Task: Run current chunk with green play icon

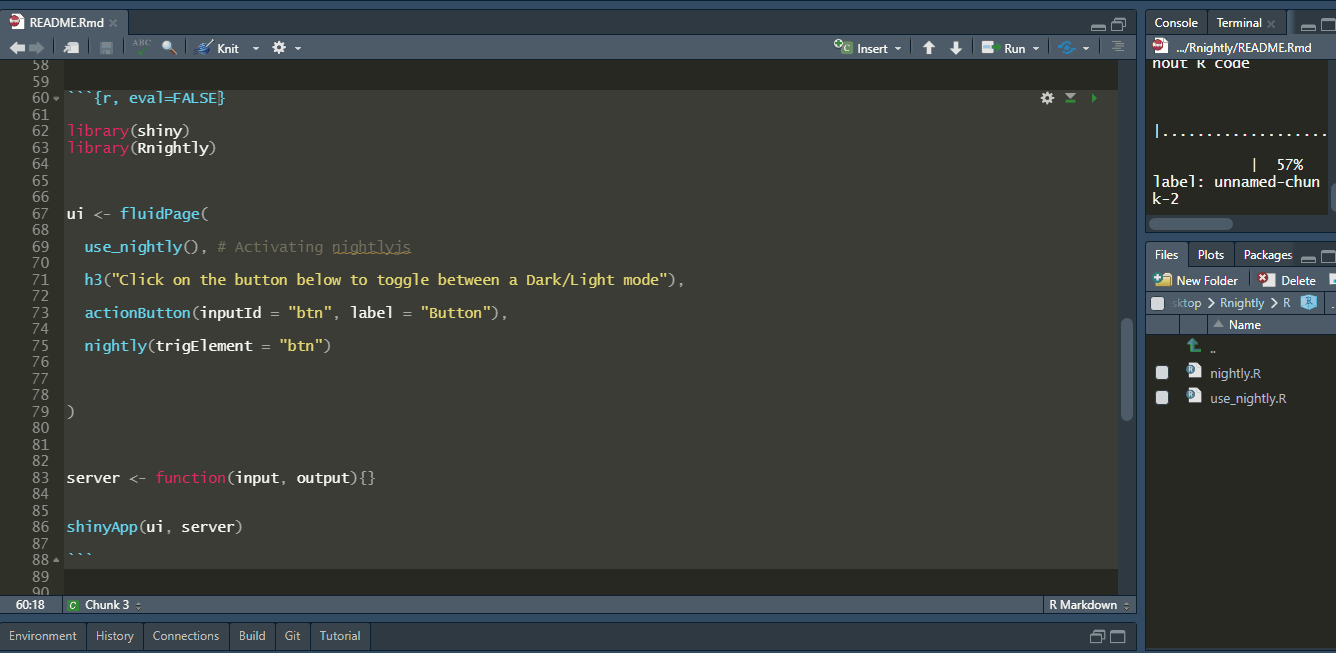Action: 1094,98
